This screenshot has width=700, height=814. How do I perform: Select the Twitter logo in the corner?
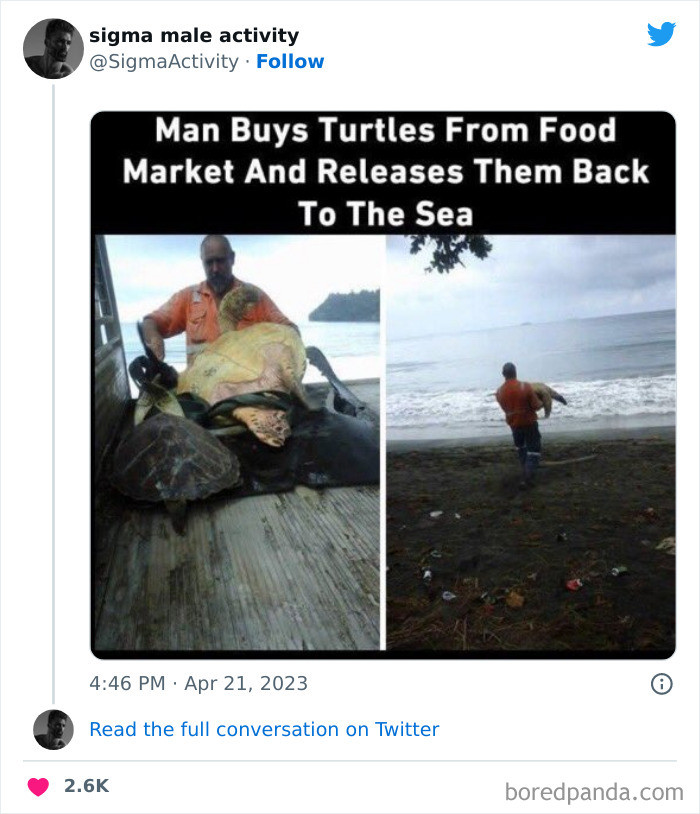tap(662, 32)
